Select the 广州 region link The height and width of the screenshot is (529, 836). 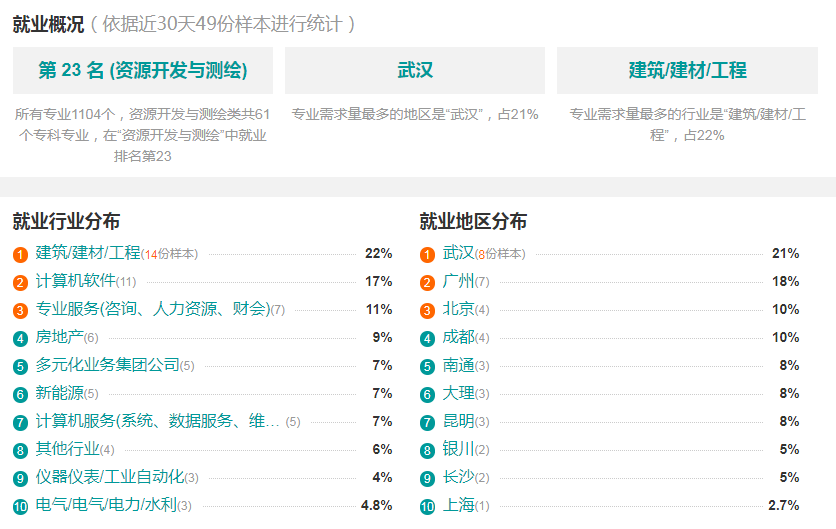click(458, 280)
